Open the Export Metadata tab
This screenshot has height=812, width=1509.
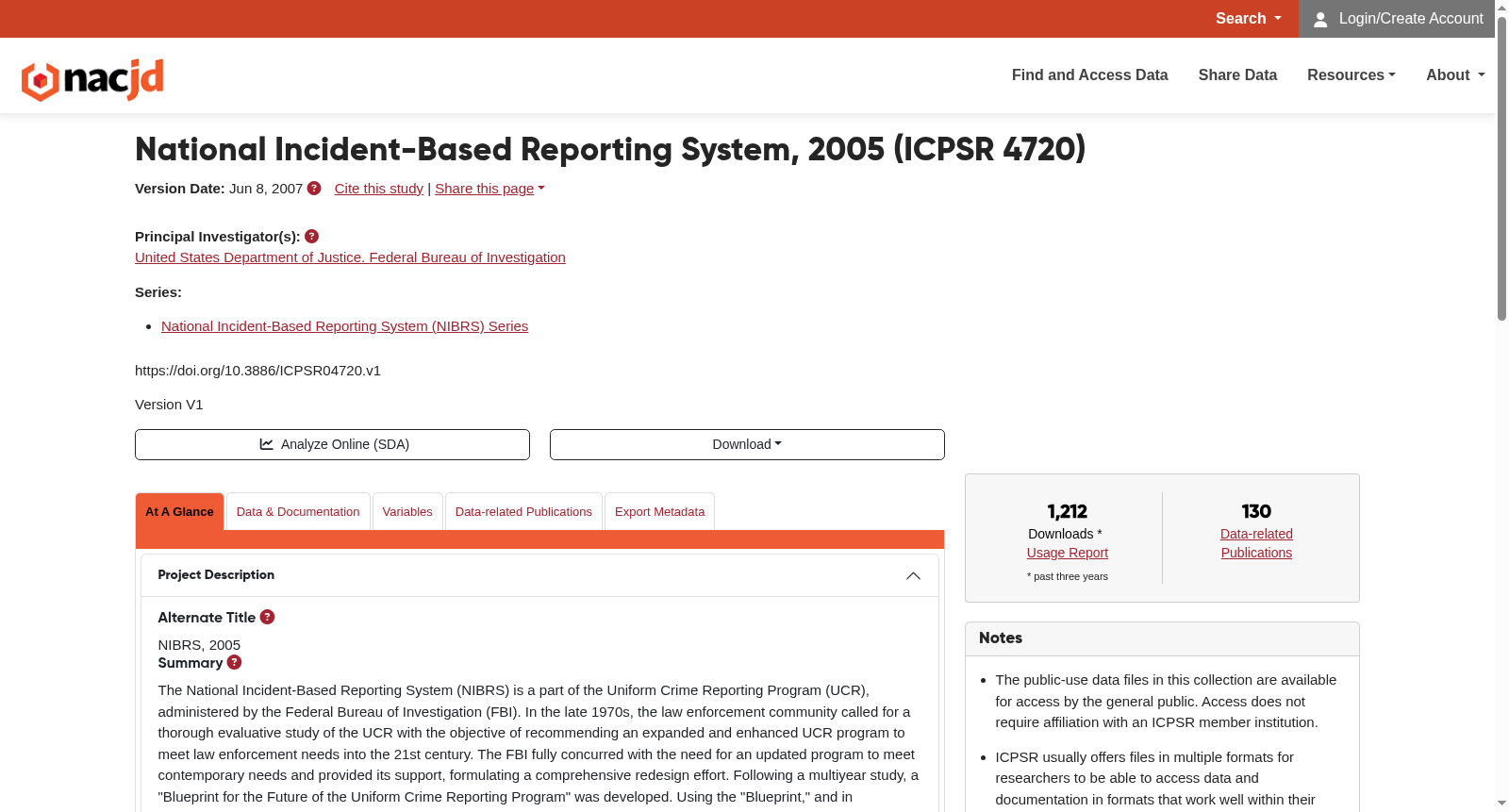(x=659, y=512)
